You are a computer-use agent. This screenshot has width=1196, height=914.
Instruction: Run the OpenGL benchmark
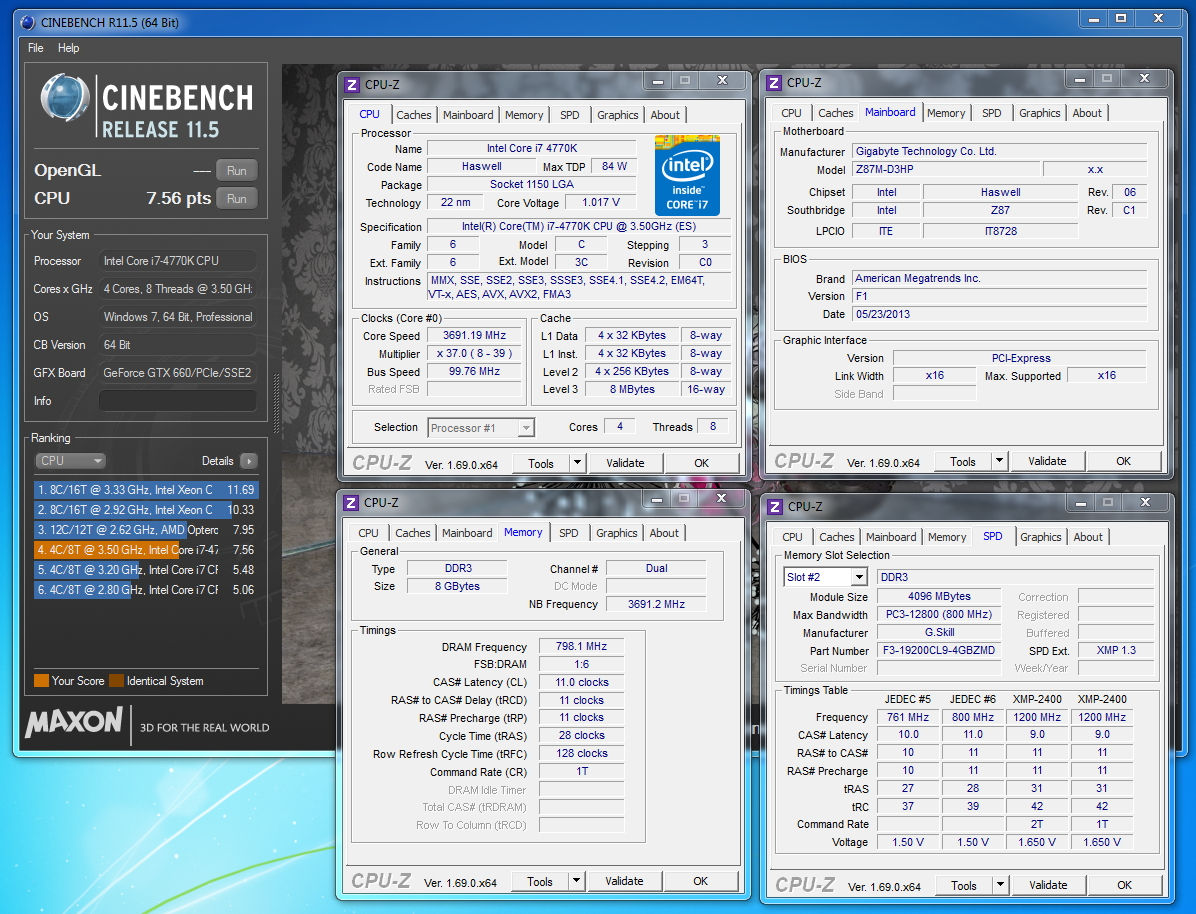point(236,171)
